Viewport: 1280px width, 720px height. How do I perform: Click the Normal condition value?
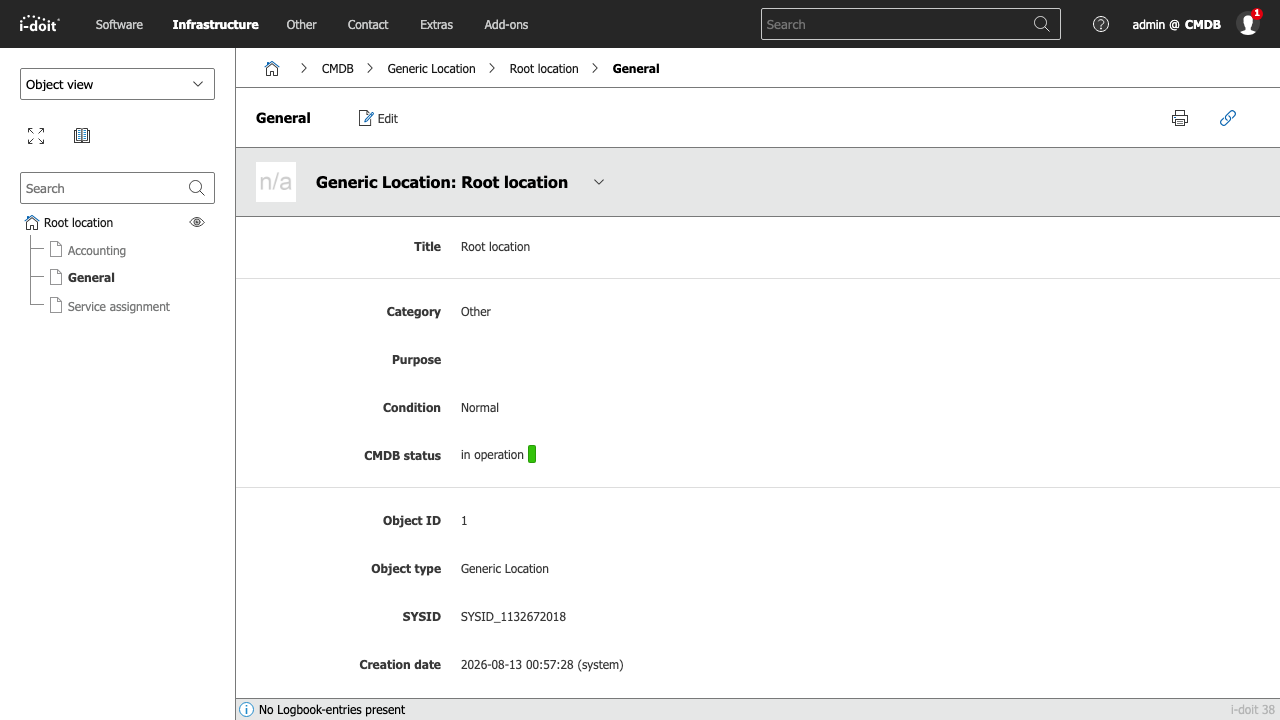click(480, 408)
